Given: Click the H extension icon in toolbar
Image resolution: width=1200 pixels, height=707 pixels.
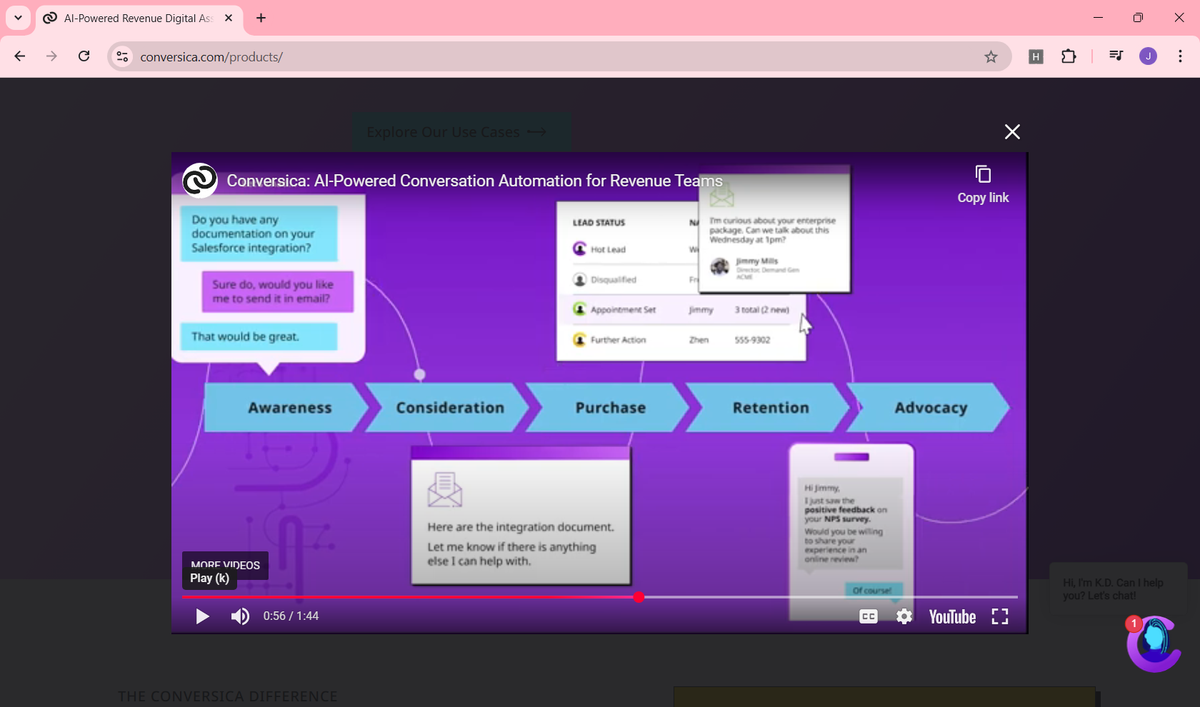Looking at the screenshot, I should click(1036, 57).
